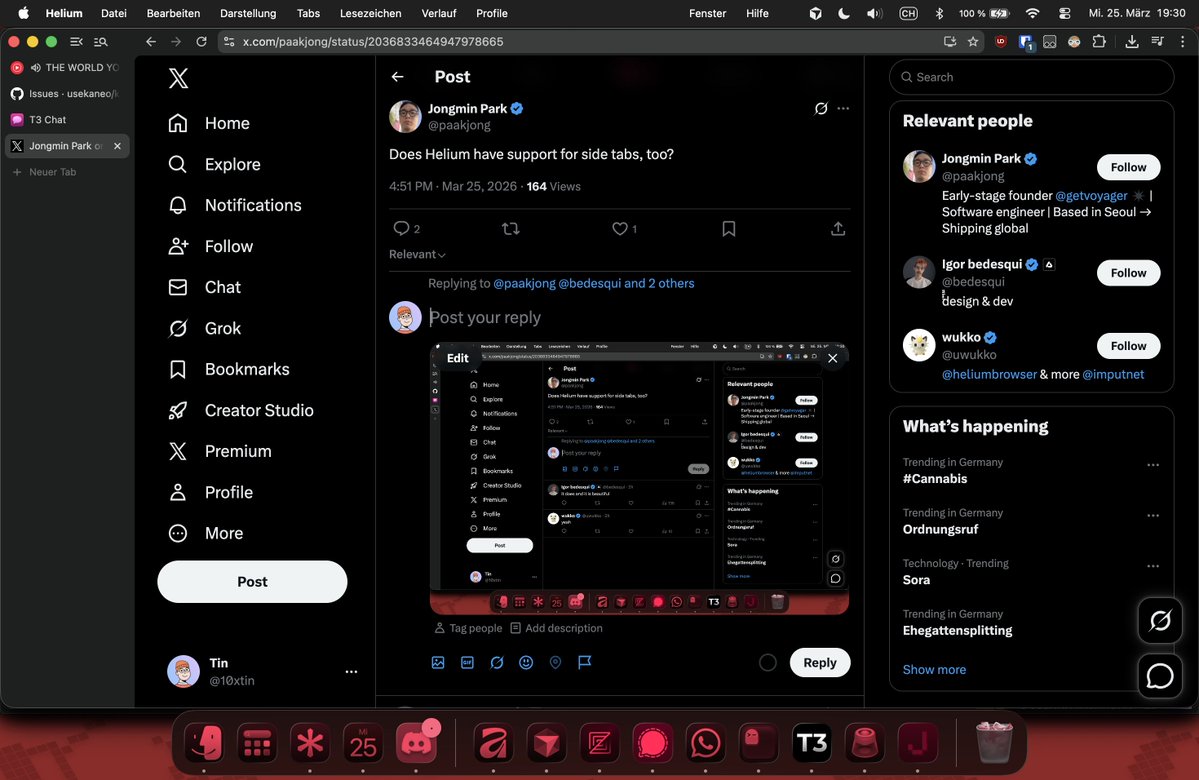Open the Bearbeiten menu
This screenshot has width=1199, height=780.
click(x=174, y=13)
